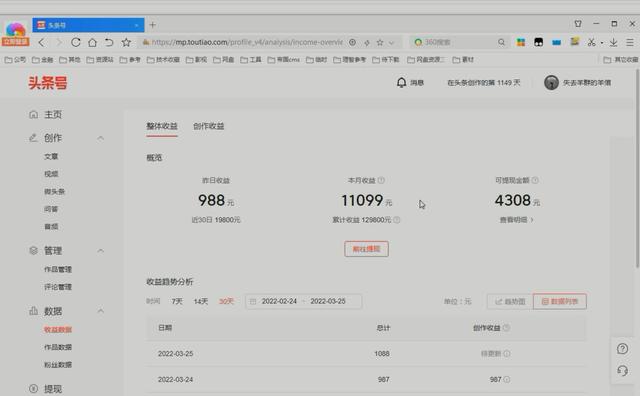This screenshot has width=640, height=396.
Task: Open the browser home page icon
Action: [x=92, y=42]
